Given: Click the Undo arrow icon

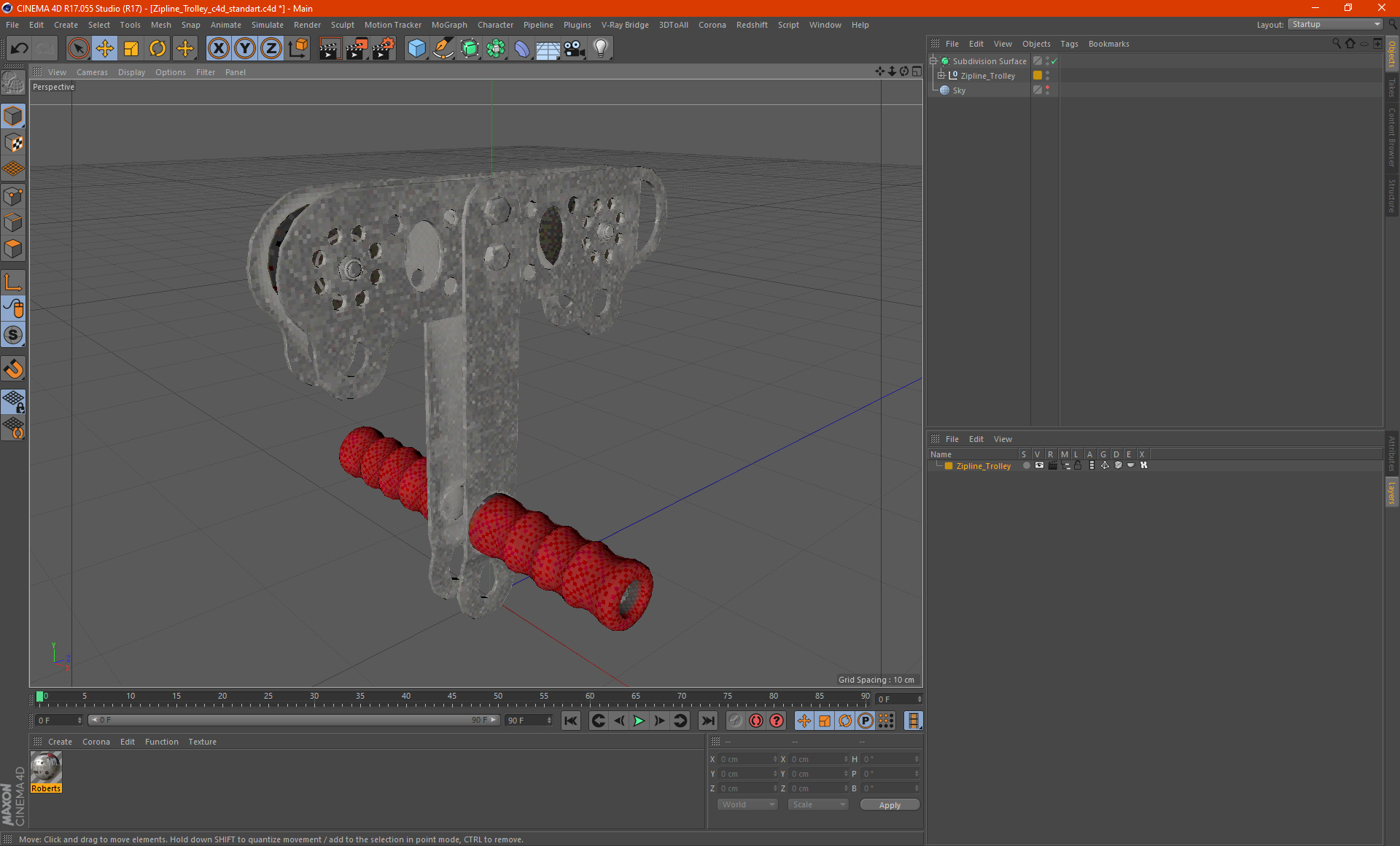Looking at the screenshot, I should (x=19, y=49).
